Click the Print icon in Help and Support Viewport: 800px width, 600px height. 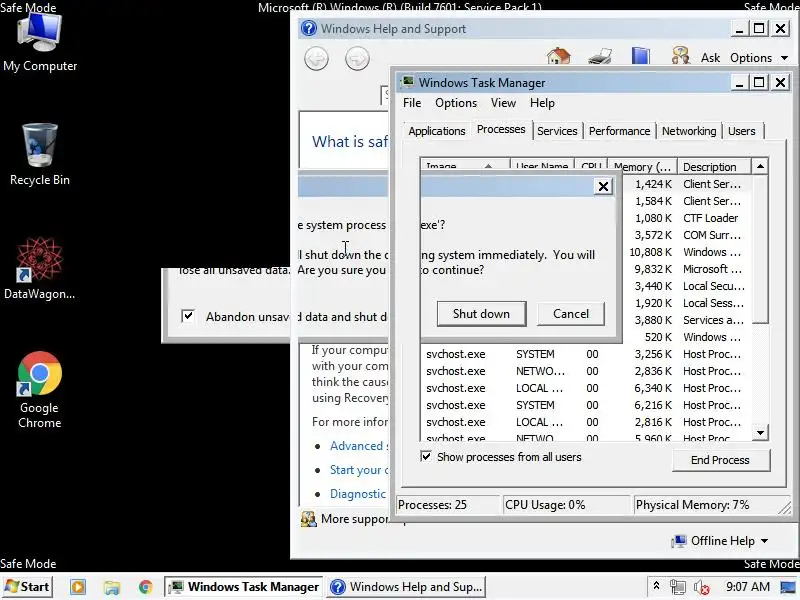coord(600,56)
